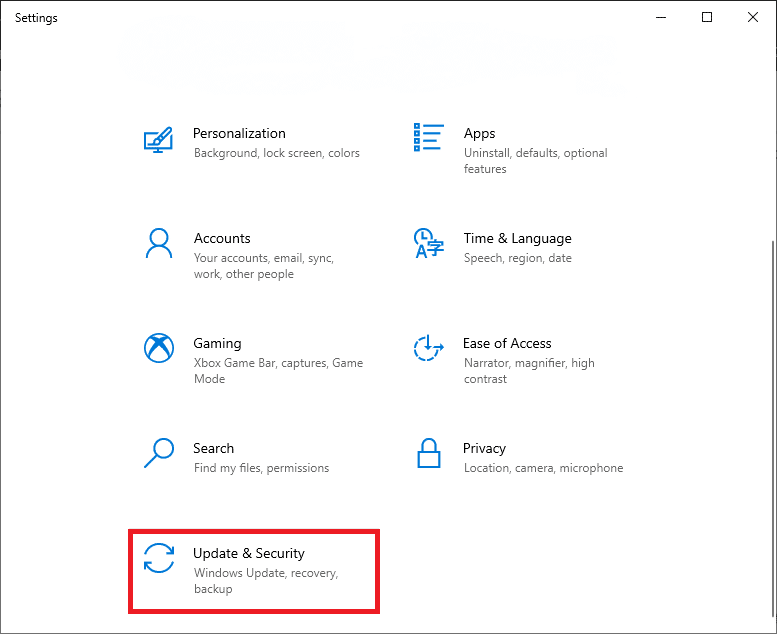Click the Personalization monitor-and-brush icon
777x634 pixels.
[x=158, y=139]
